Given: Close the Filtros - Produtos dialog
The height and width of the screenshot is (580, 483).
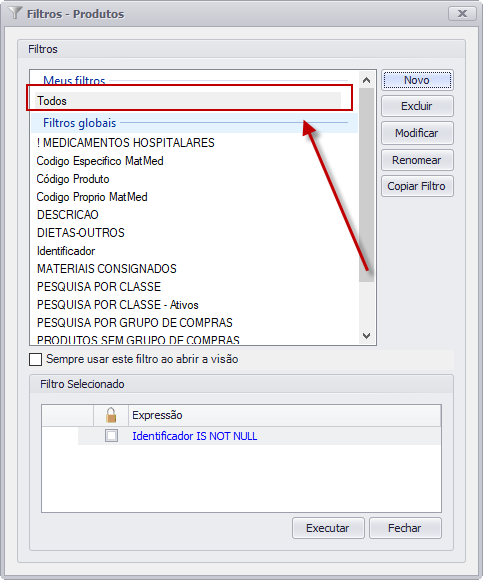Looking at the screenshot, I should (462, 14).
